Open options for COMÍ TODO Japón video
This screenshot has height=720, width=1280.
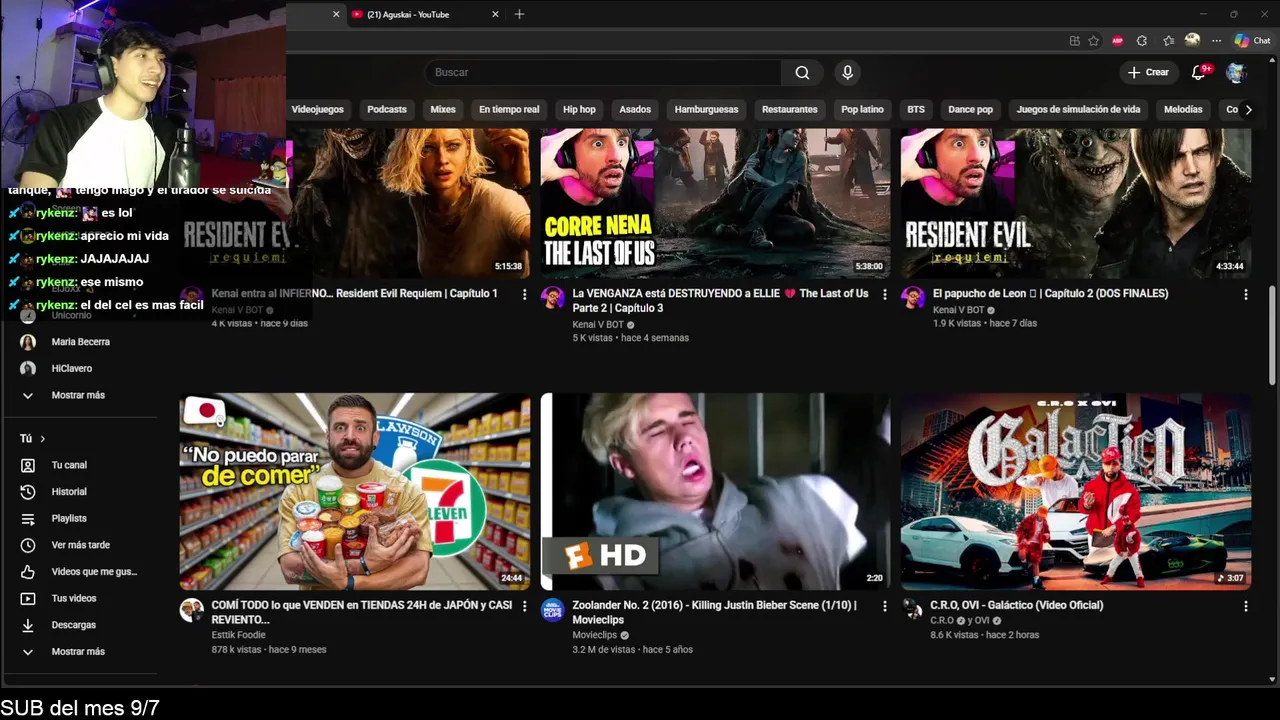(524, 606)
